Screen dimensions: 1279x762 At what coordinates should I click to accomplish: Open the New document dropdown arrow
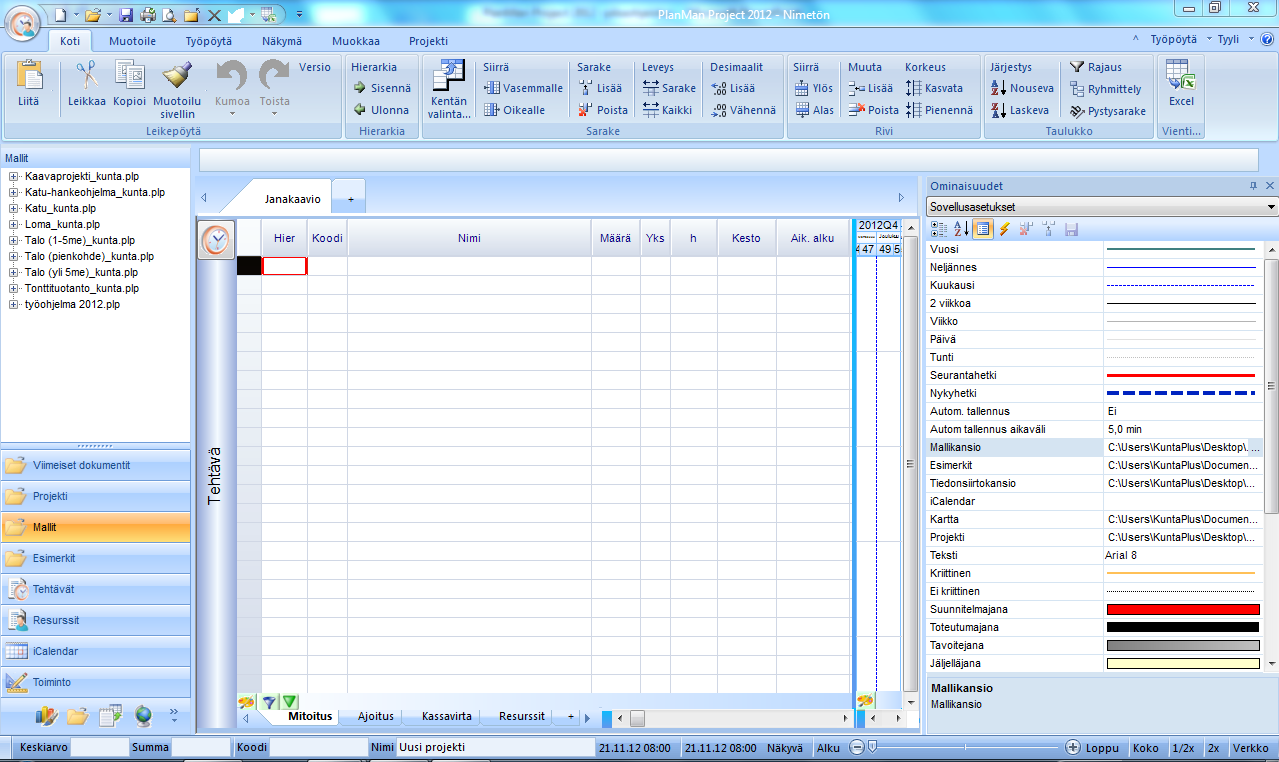point(74,15)
